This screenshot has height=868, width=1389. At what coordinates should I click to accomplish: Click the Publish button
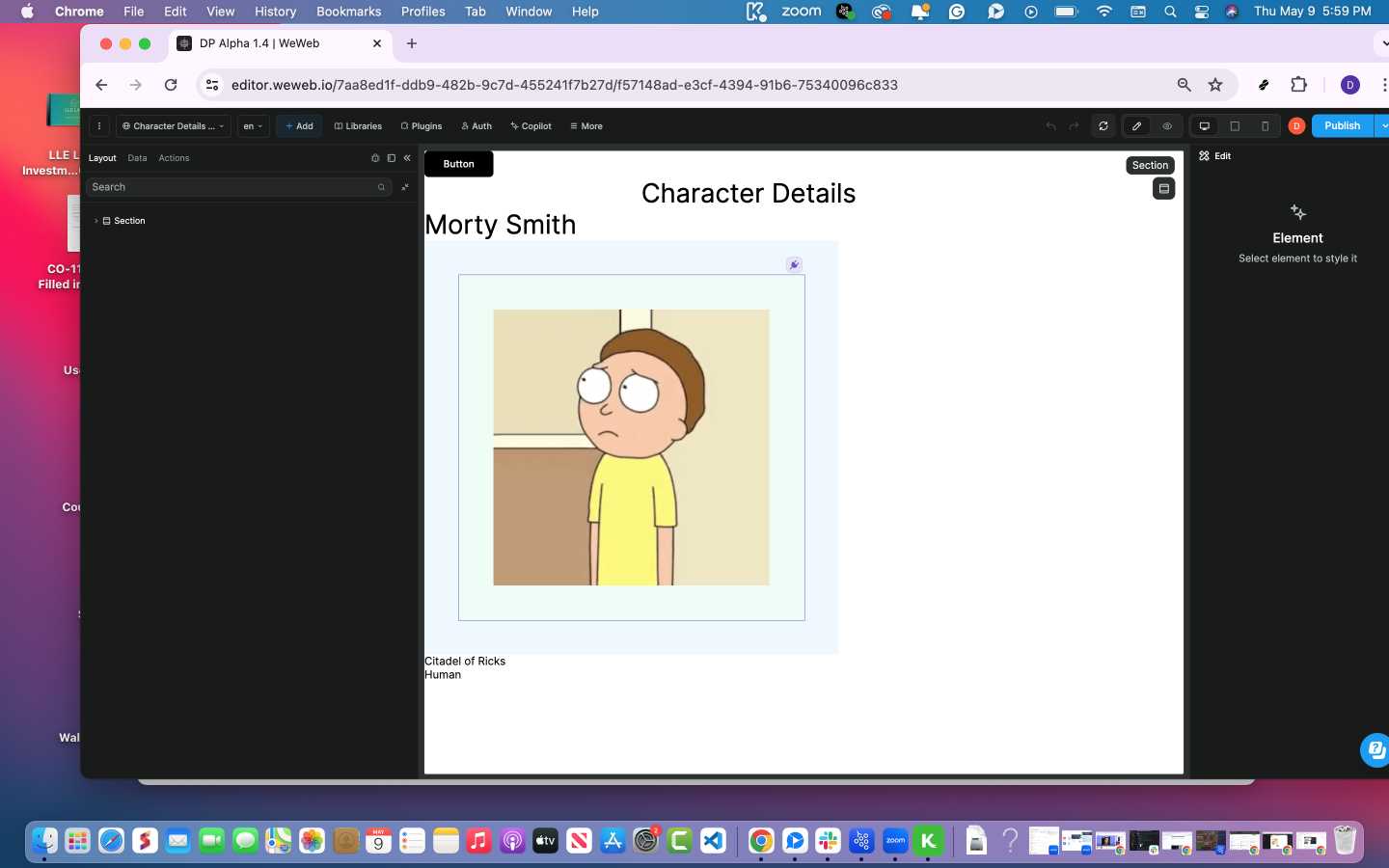coord(1342,126)
